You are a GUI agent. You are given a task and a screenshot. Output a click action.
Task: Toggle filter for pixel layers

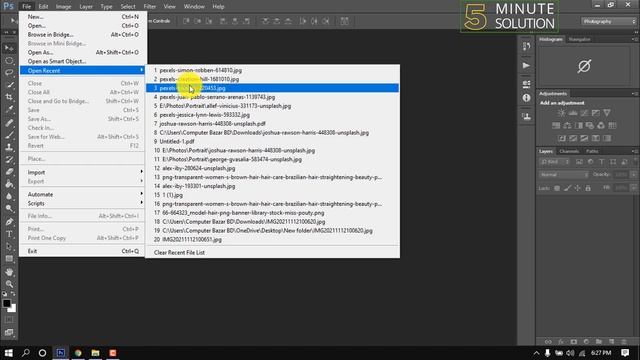579,162
